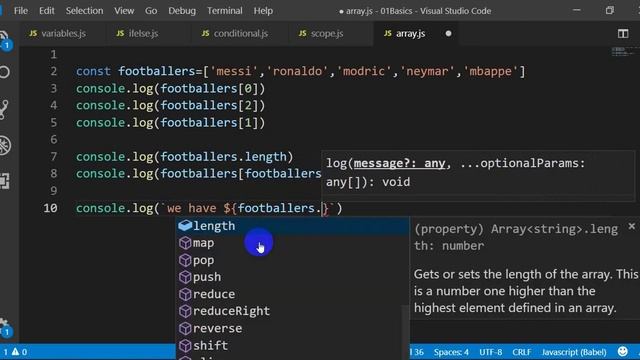Open the Debug sidebar icon
Screen dimensions: 640x360
[5, 145]
